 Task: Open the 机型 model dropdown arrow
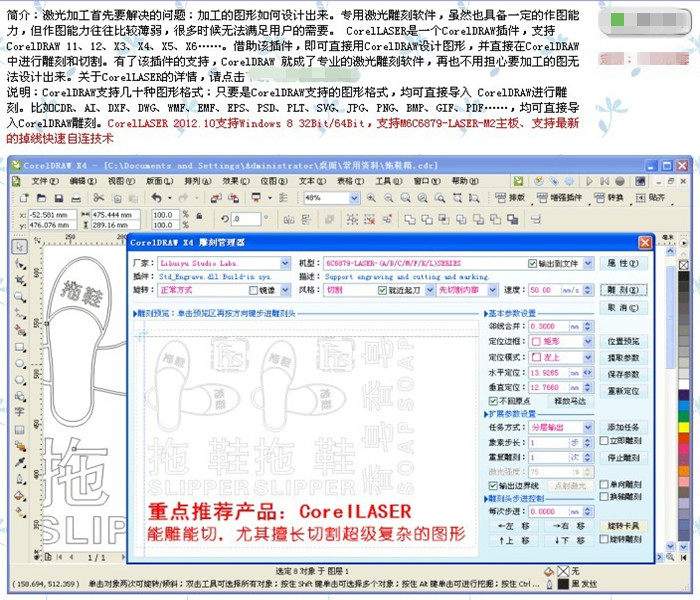(x=588, y=263)
